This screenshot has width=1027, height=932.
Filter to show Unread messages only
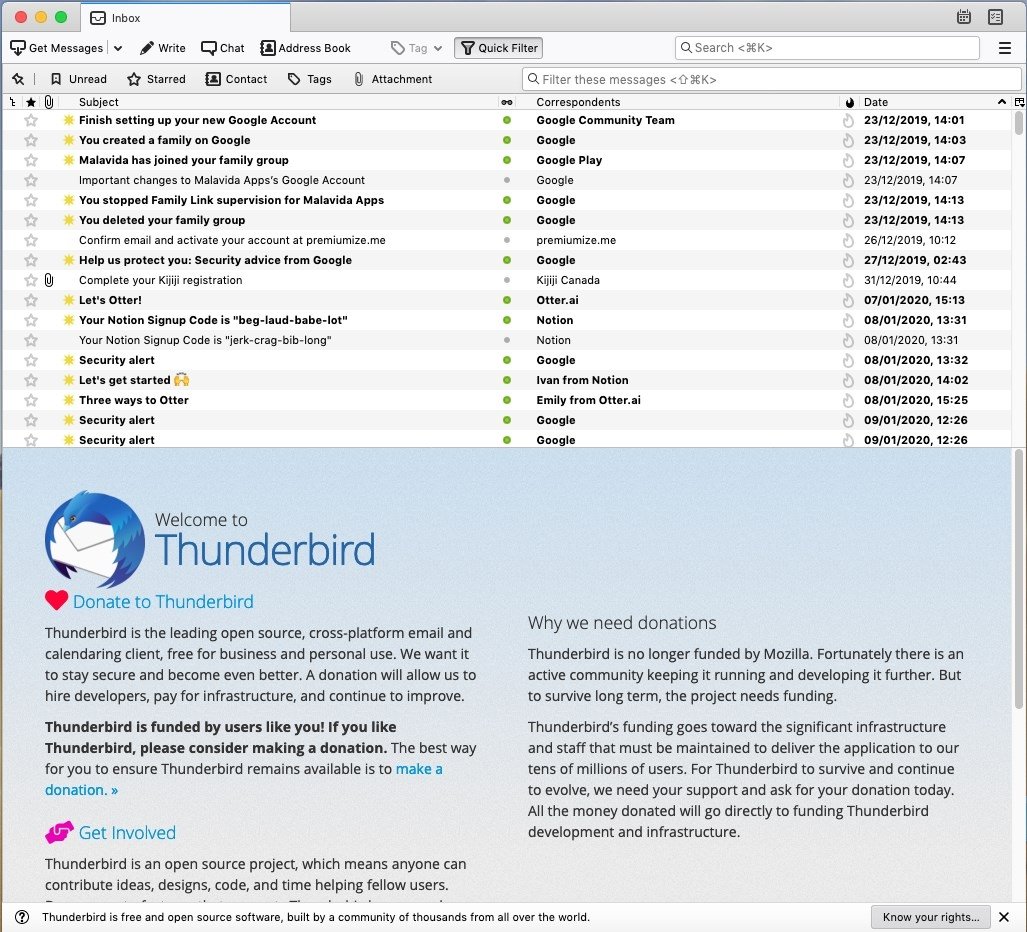click(79, 79)
